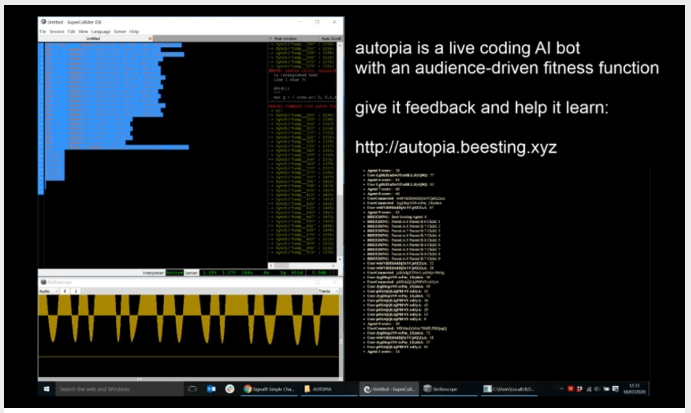Click the first red system tray icon

571,389
